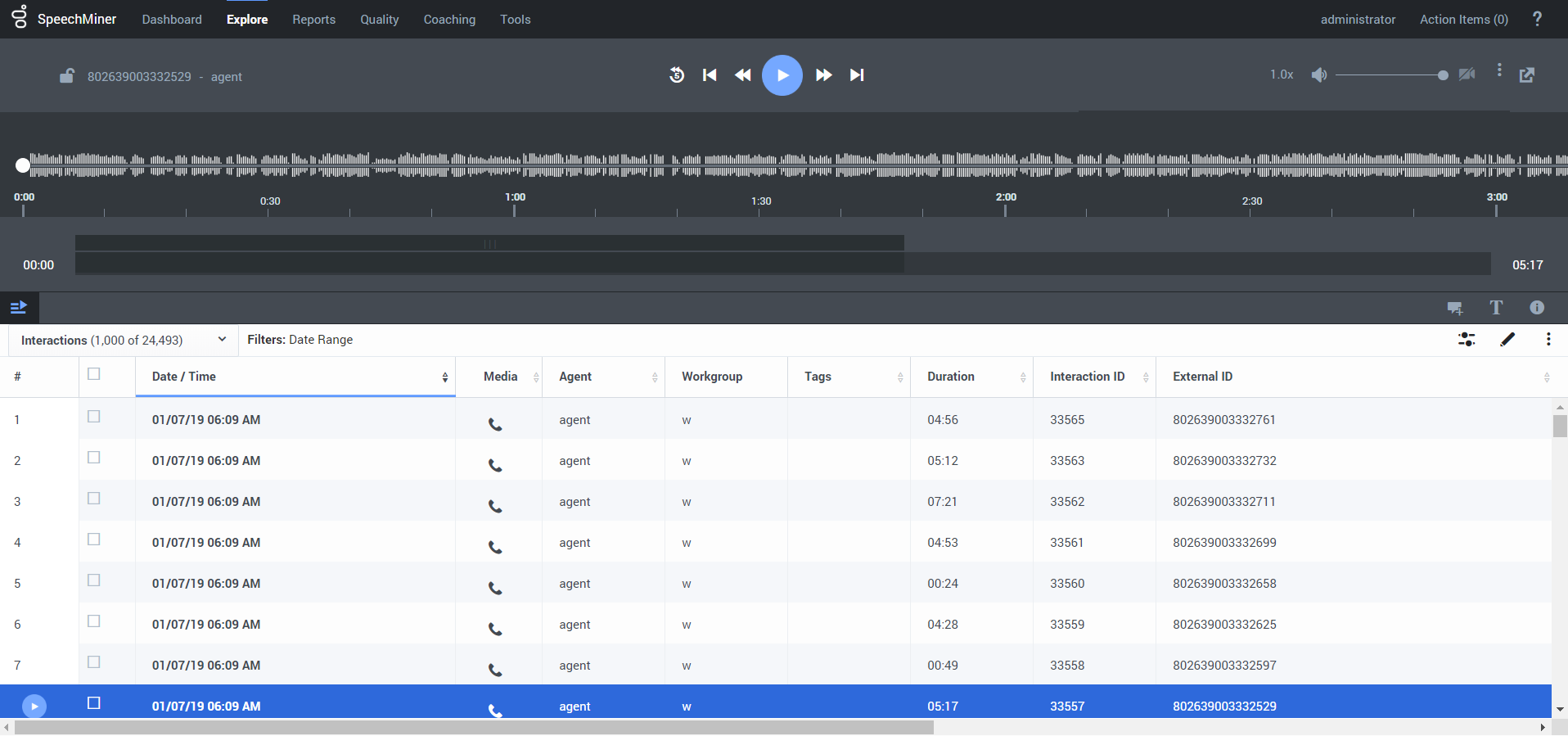Viewport: 1568px width, 736px height.
Task: Open the grid filter settings icon
Action: 1467,340
